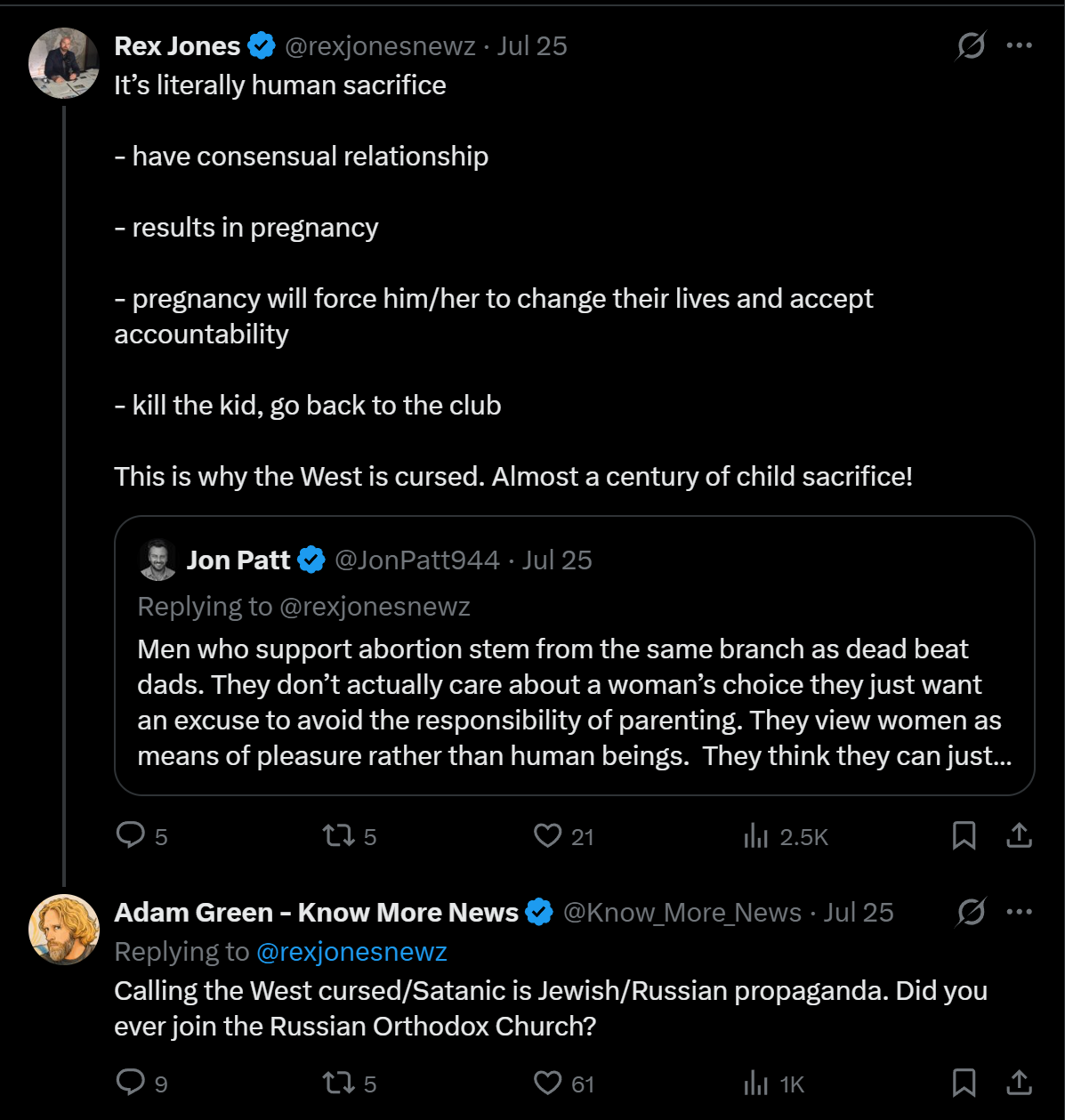Open Grok icon on Rex Jones post
Viewport: 1065px width, 1120px height.
(971, 45)
